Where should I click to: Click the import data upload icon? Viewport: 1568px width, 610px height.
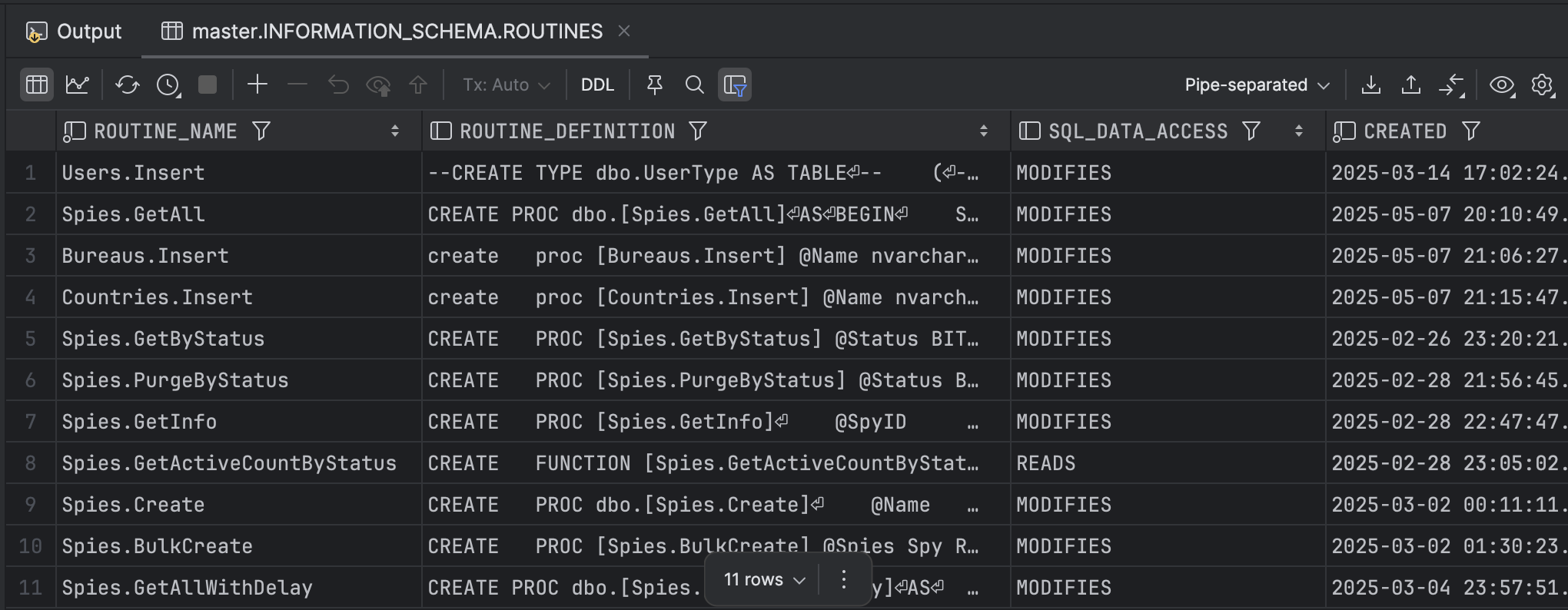[x=1410, y=85]
